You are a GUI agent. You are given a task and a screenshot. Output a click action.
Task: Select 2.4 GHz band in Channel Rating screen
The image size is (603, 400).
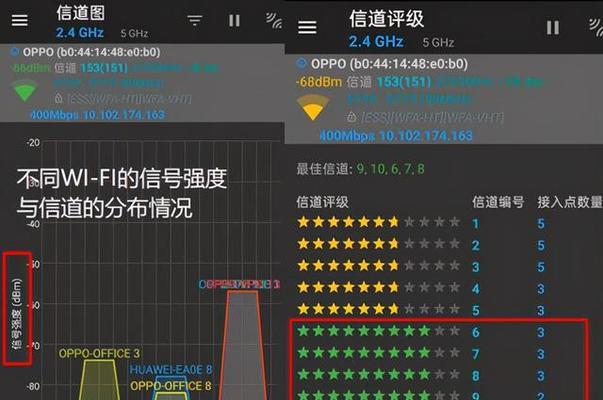pyautogui.click(x=376, y=41)
